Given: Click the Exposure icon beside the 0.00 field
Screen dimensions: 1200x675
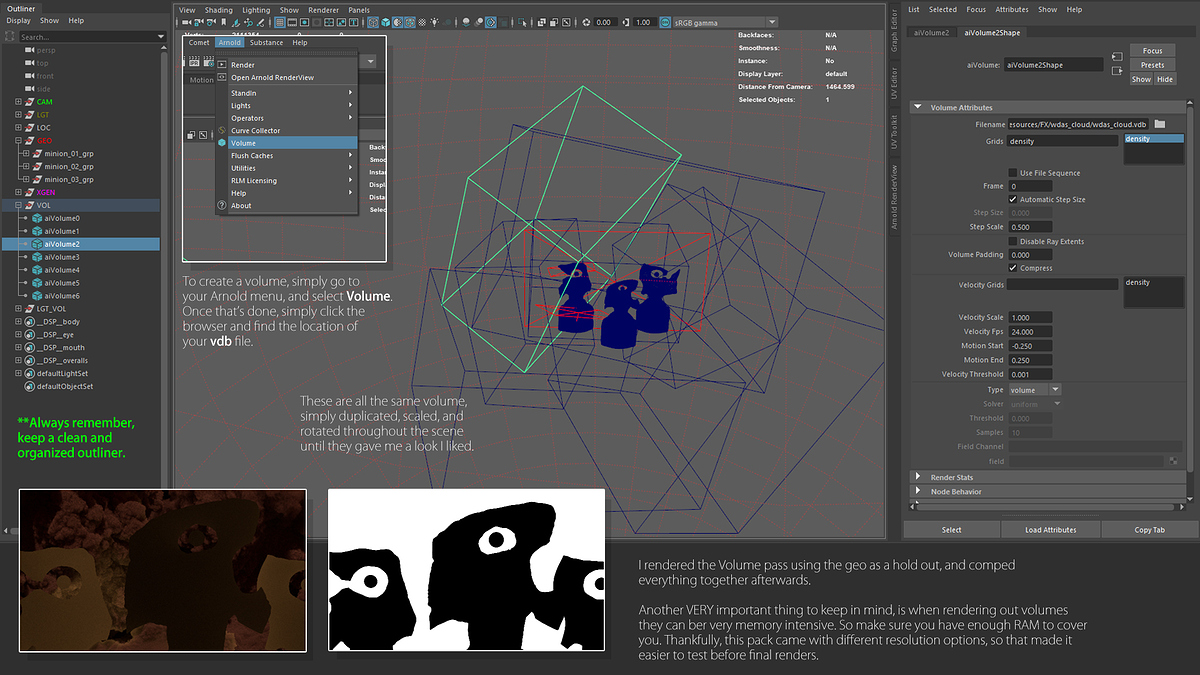Looking at the screenshot, I should point(586,22).
